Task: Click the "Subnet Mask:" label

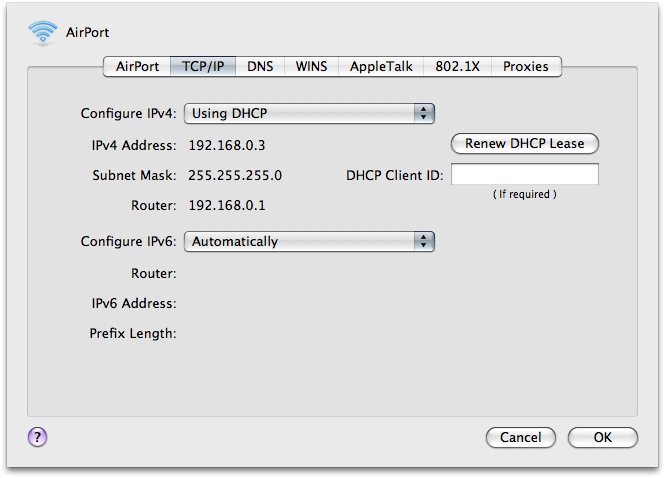Action: (134, 176)
